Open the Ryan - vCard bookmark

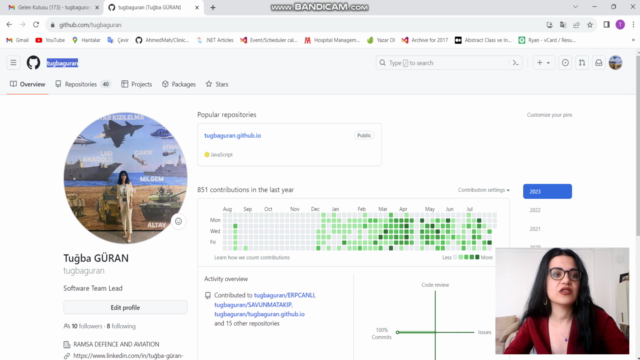(547, 40)
